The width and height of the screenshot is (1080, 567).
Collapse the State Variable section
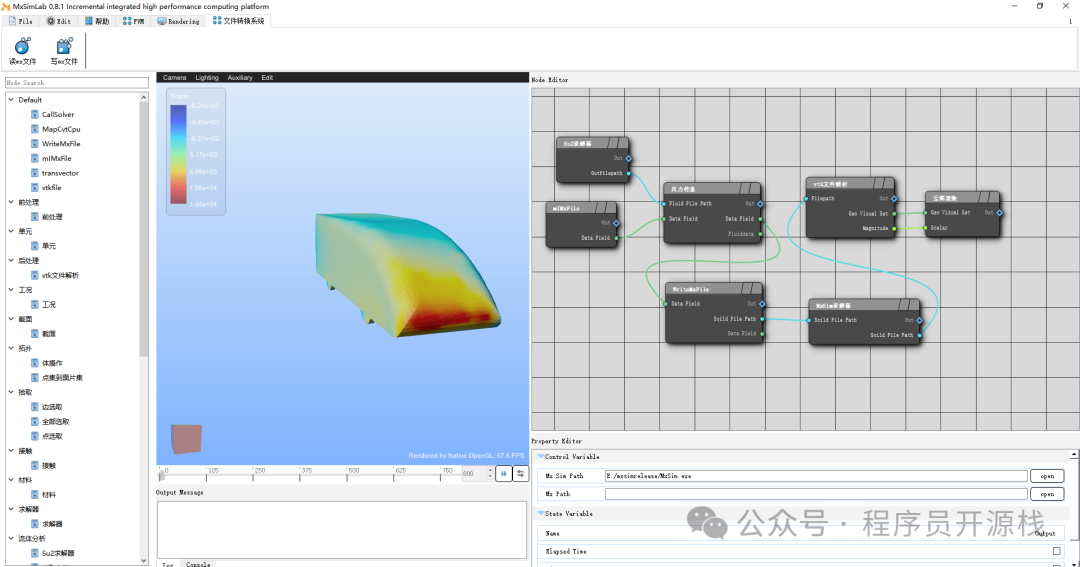541,514
